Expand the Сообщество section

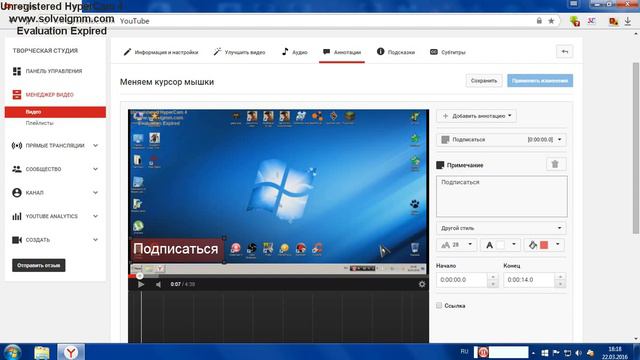(96, 169)
